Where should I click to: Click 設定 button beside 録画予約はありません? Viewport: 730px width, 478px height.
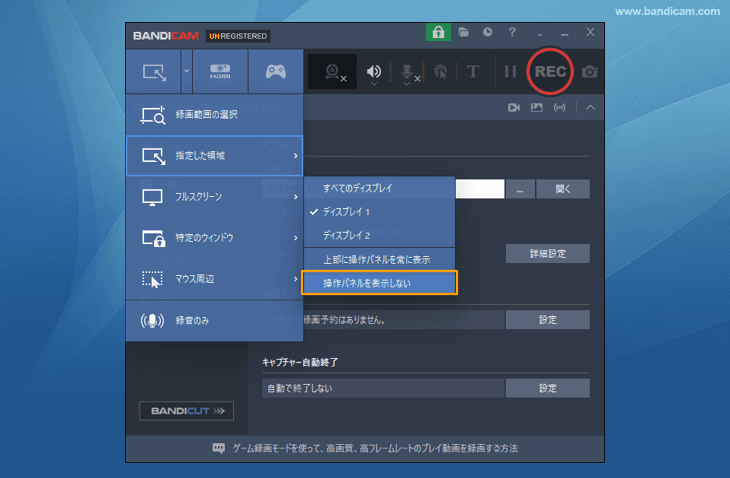click(x=548, y=320)
